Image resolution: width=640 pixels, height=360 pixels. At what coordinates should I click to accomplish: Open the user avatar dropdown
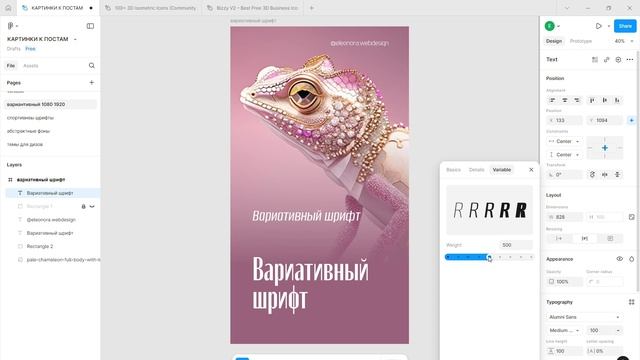[552, 26]
